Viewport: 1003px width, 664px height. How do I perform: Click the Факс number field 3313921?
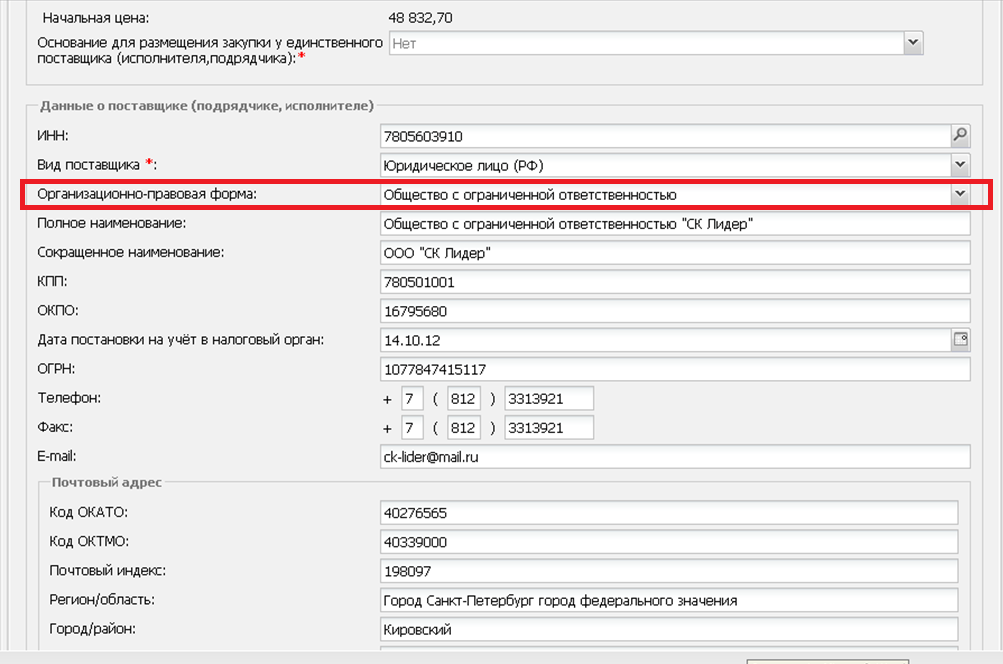pos(549,427)
